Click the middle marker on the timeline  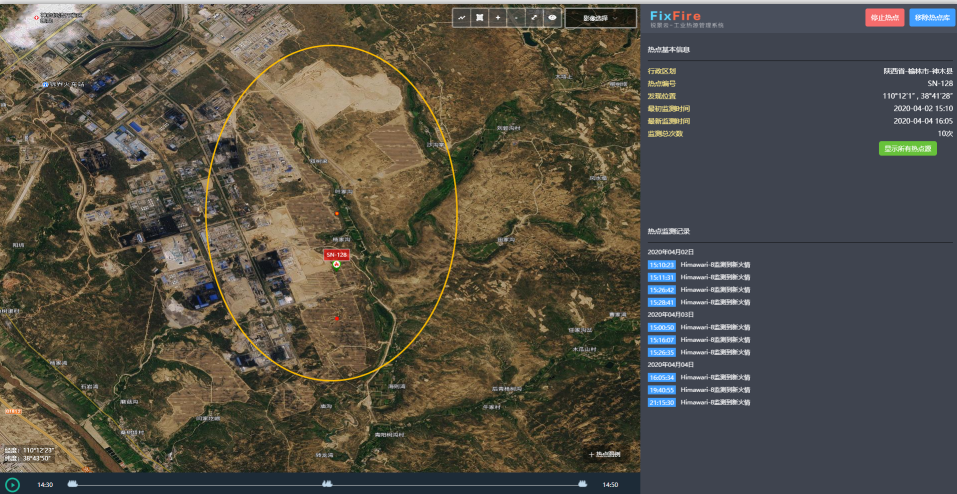(x=327, y=484)
